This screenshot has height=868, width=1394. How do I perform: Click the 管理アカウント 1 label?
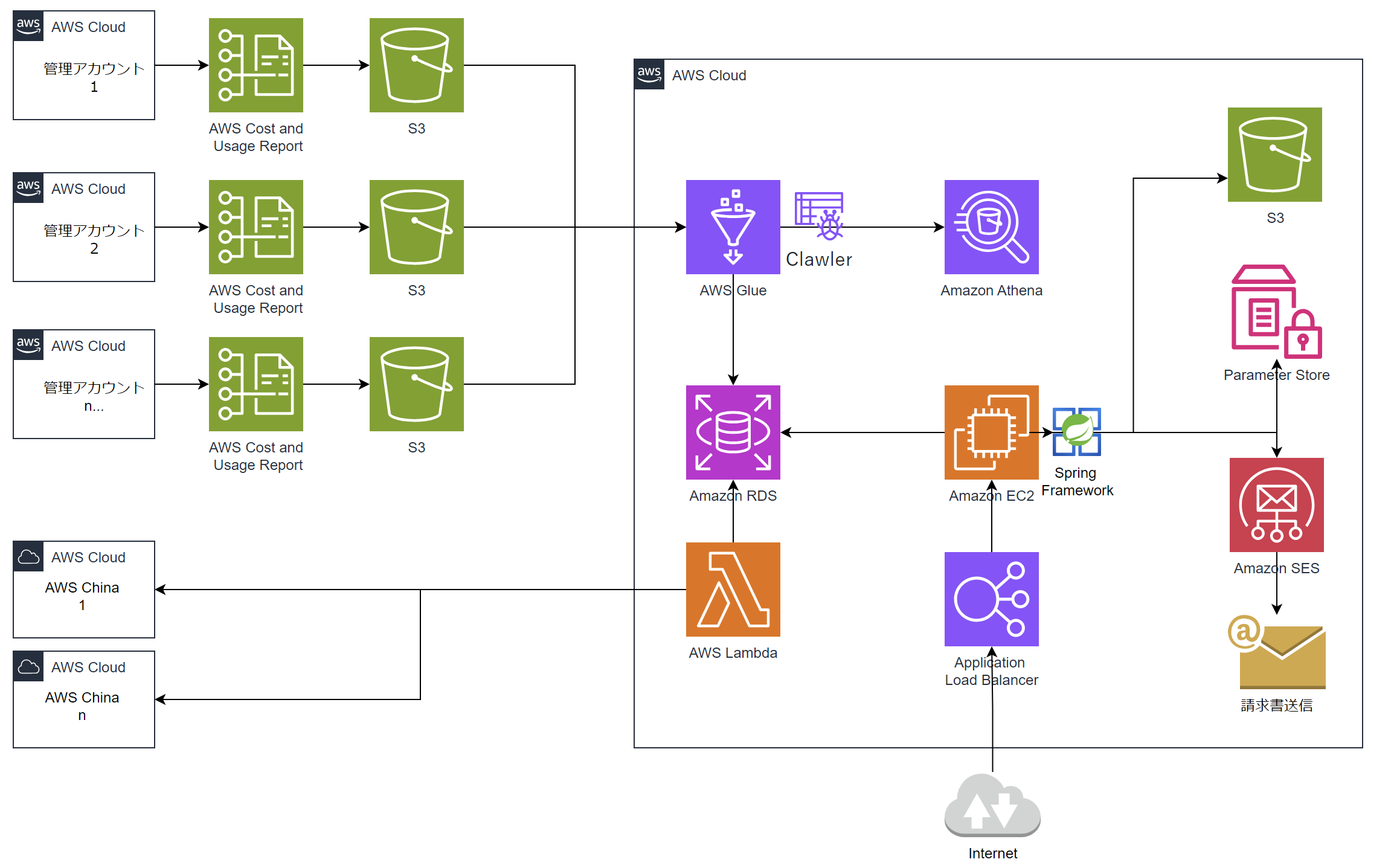(x=94, y=77)
